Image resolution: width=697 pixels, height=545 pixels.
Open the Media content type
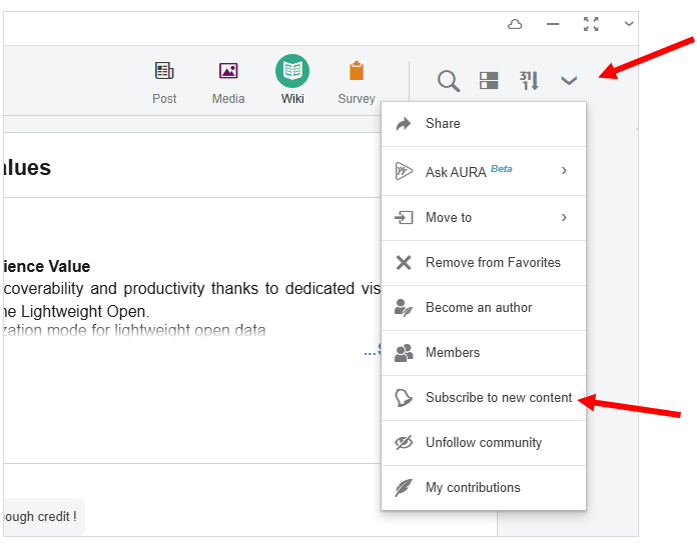tap(228, 72)
